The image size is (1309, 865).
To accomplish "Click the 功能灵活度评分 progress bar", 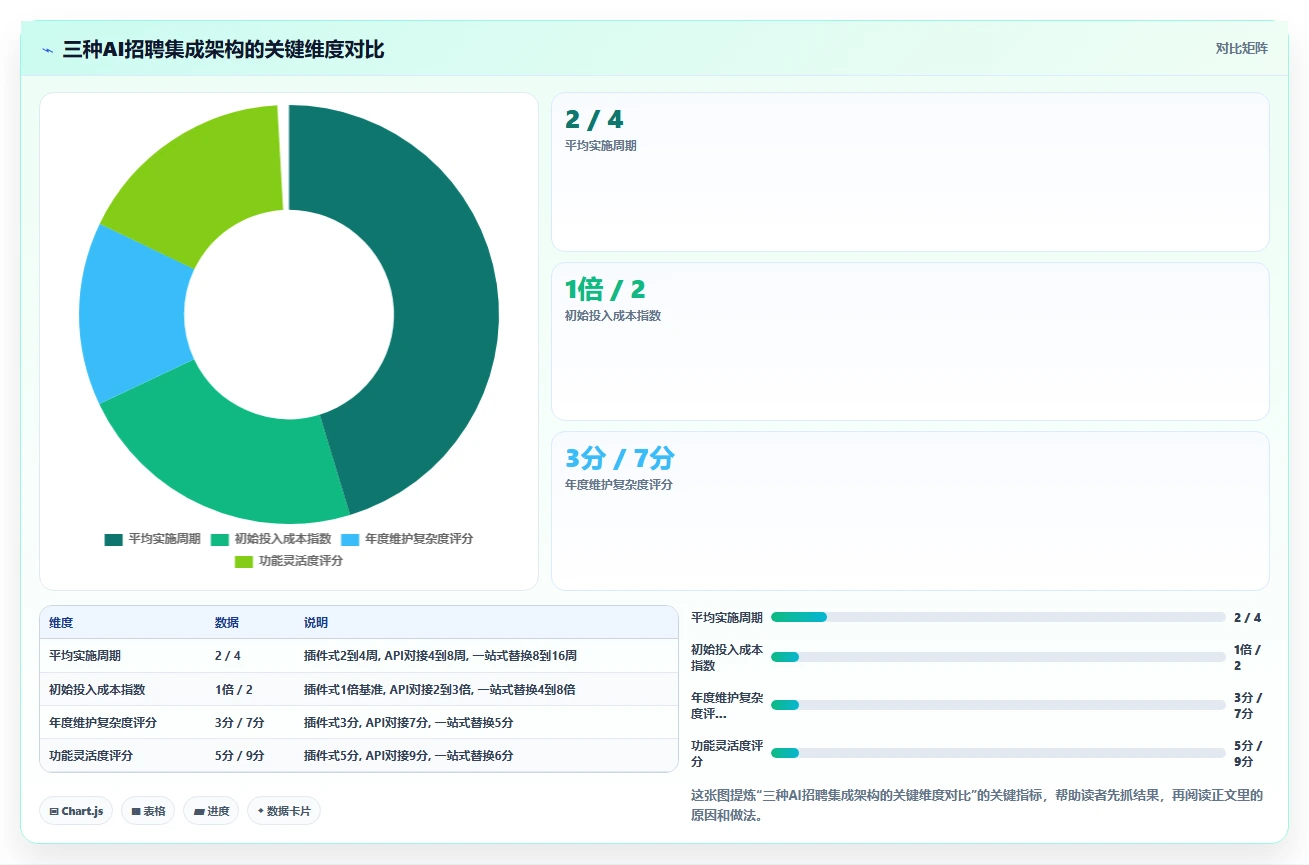I will coord(998,753).
